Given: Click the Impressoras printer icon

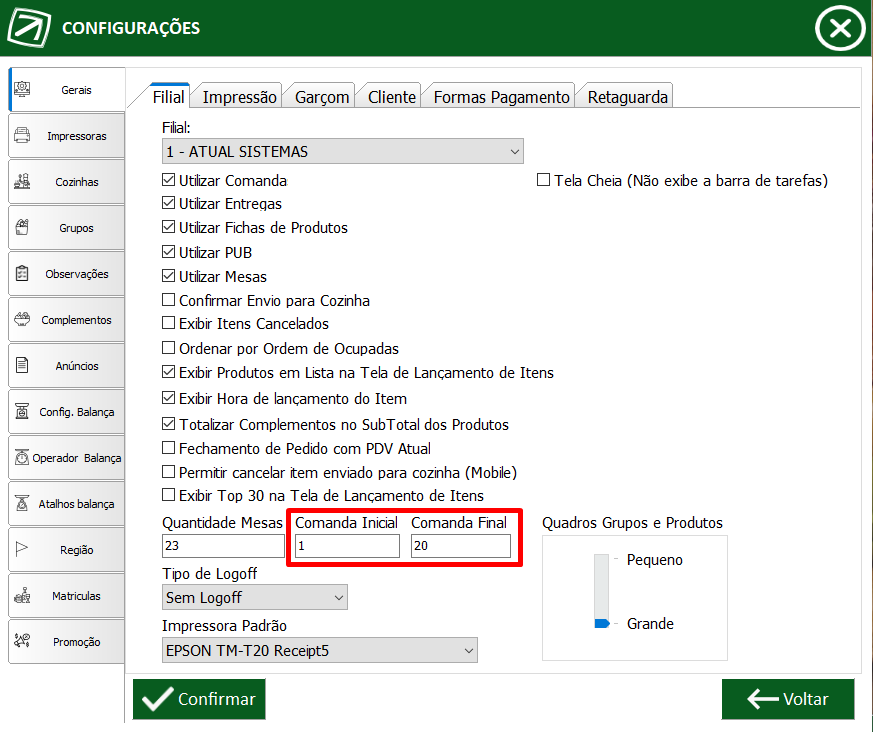Looking at the screenshot, I should pyautogui.click(x=22, y=135).
